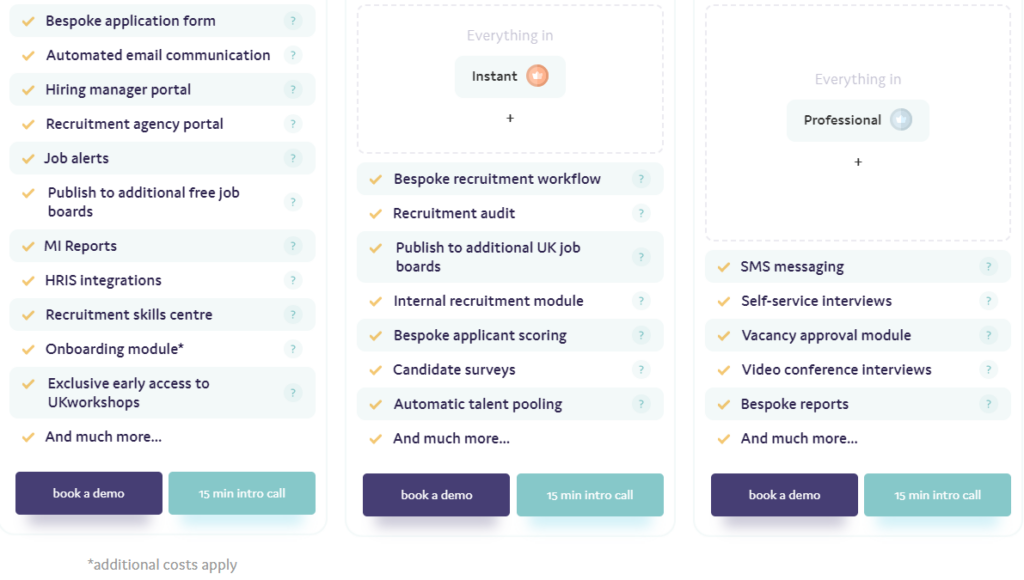Click the "*additional costs apply" footnote
This screenshot has width=1024, height=580.
[161, 564]
